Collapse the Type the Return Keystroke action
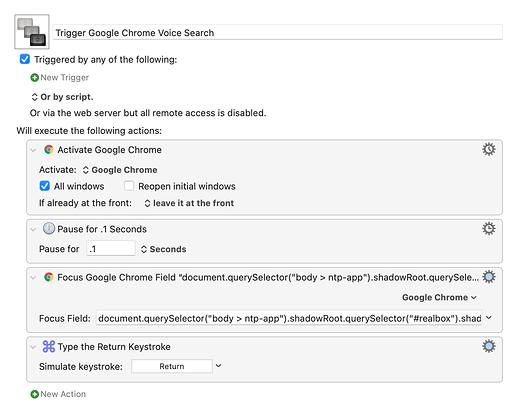The width and height of the screenshot is (517, 413). tap(33, 347)
